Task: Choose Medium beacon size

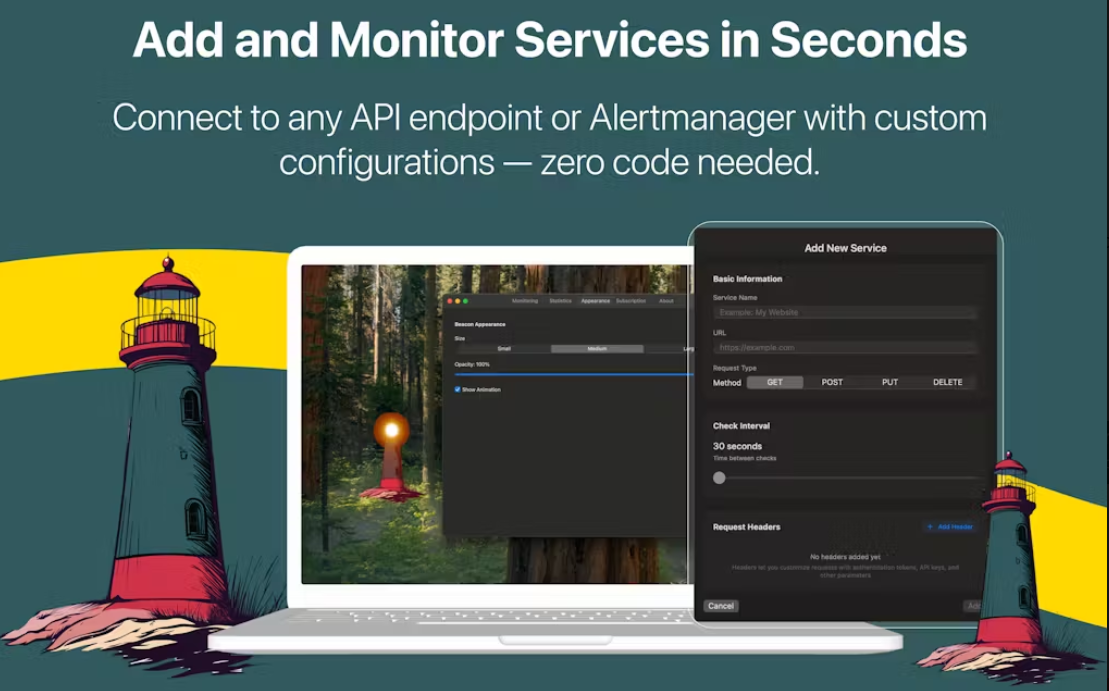Action: (597, 349)
